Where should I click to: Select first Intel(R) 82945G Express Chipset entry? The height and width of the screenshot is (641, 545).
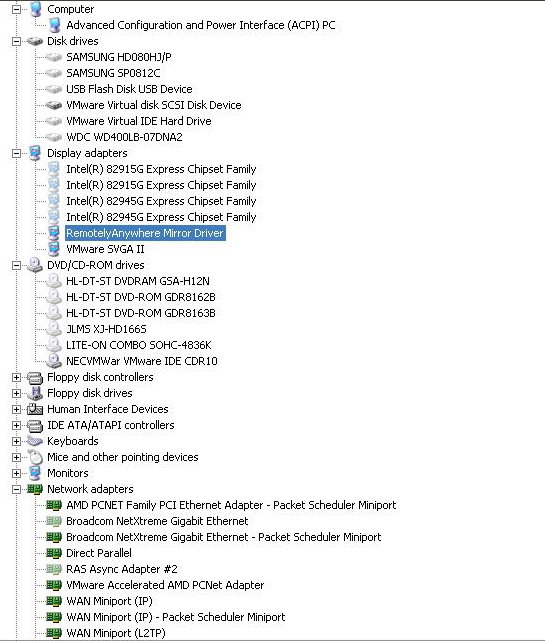pyautogui.click(x=161, y=201)
